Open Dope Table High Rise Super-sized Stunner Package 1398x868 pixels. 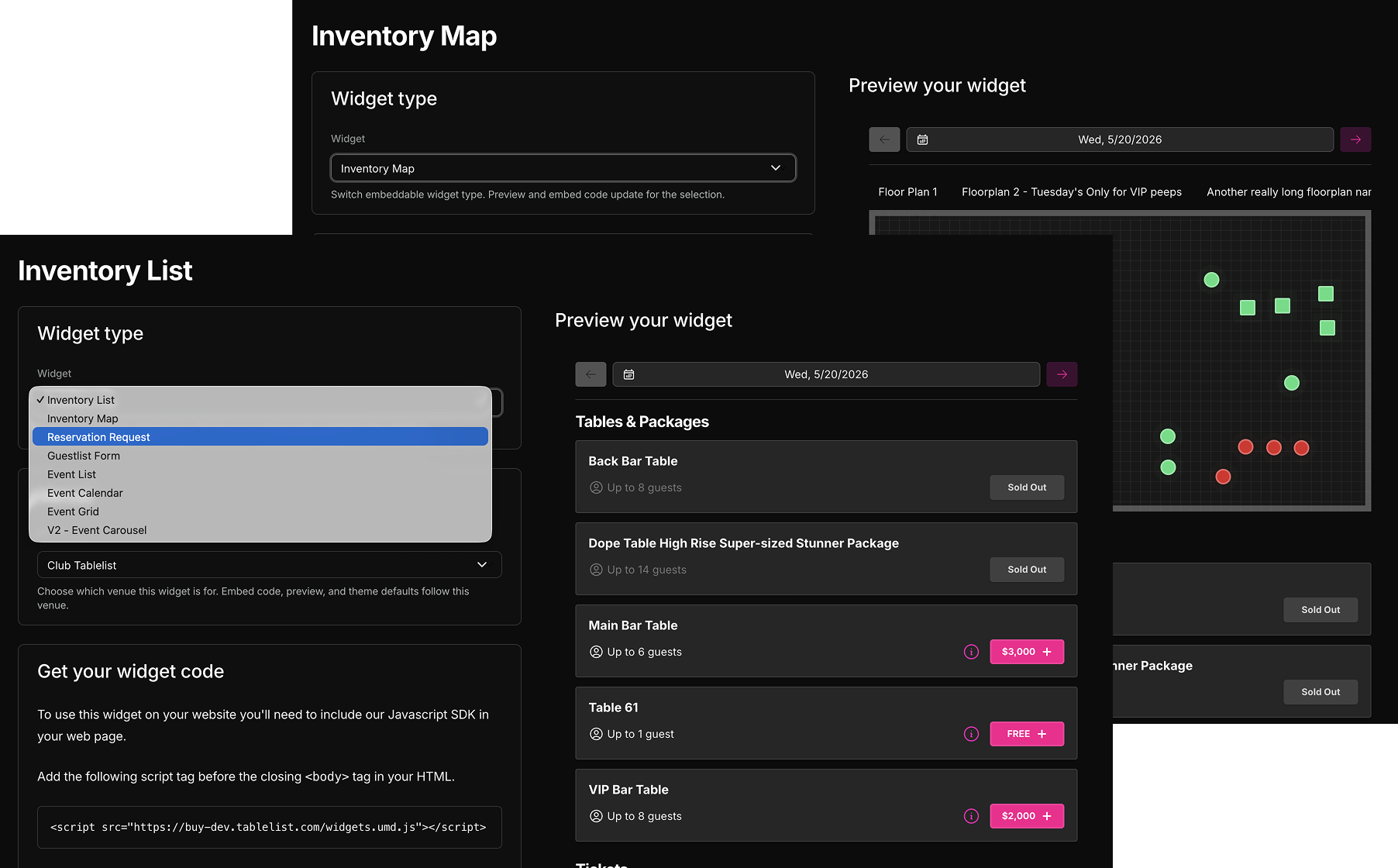(x=826, y=559)
